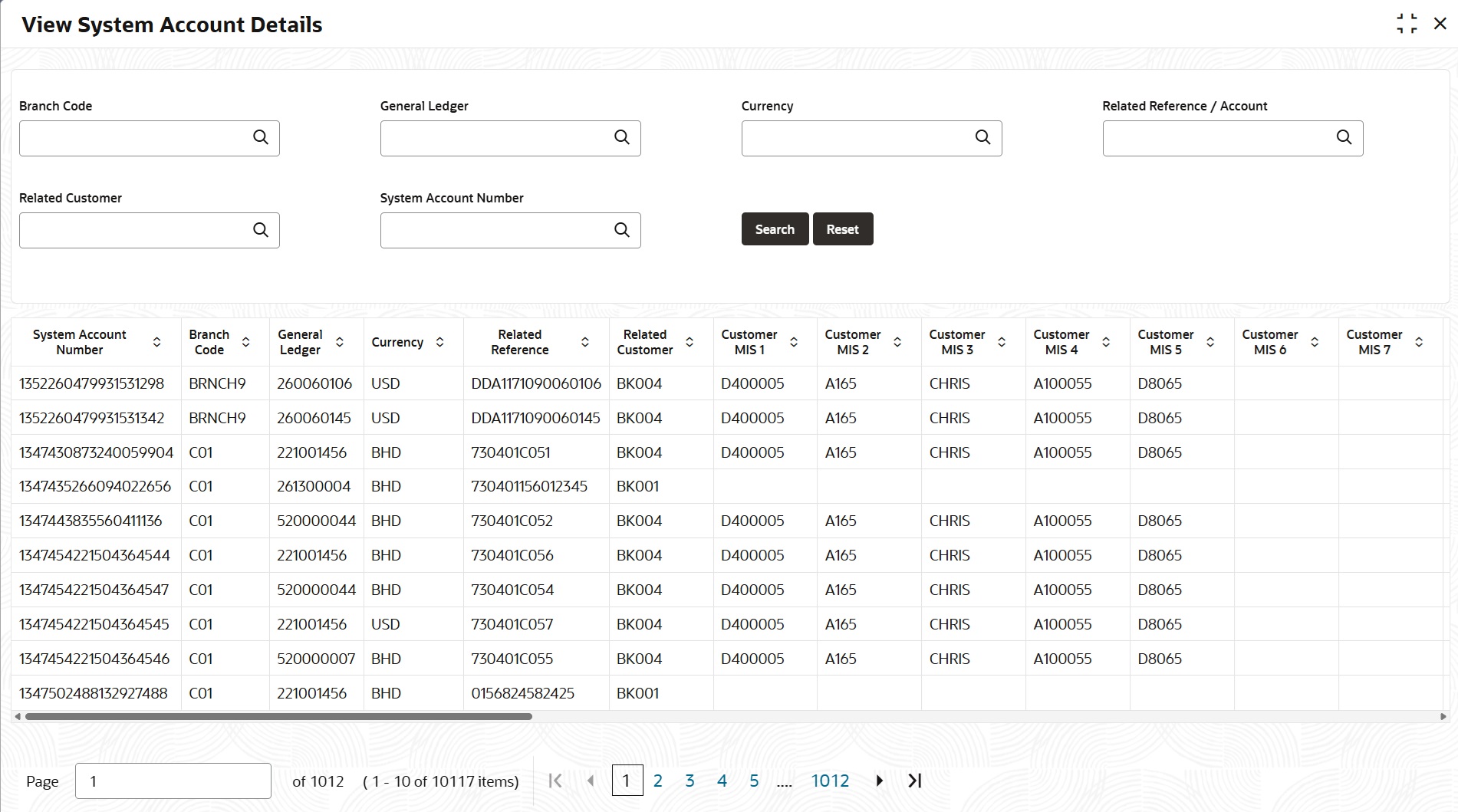The width and height of the screenshot is (1458, 812).
Task: Select account number 1347430873240059904
Action: (x=97, y=452)
